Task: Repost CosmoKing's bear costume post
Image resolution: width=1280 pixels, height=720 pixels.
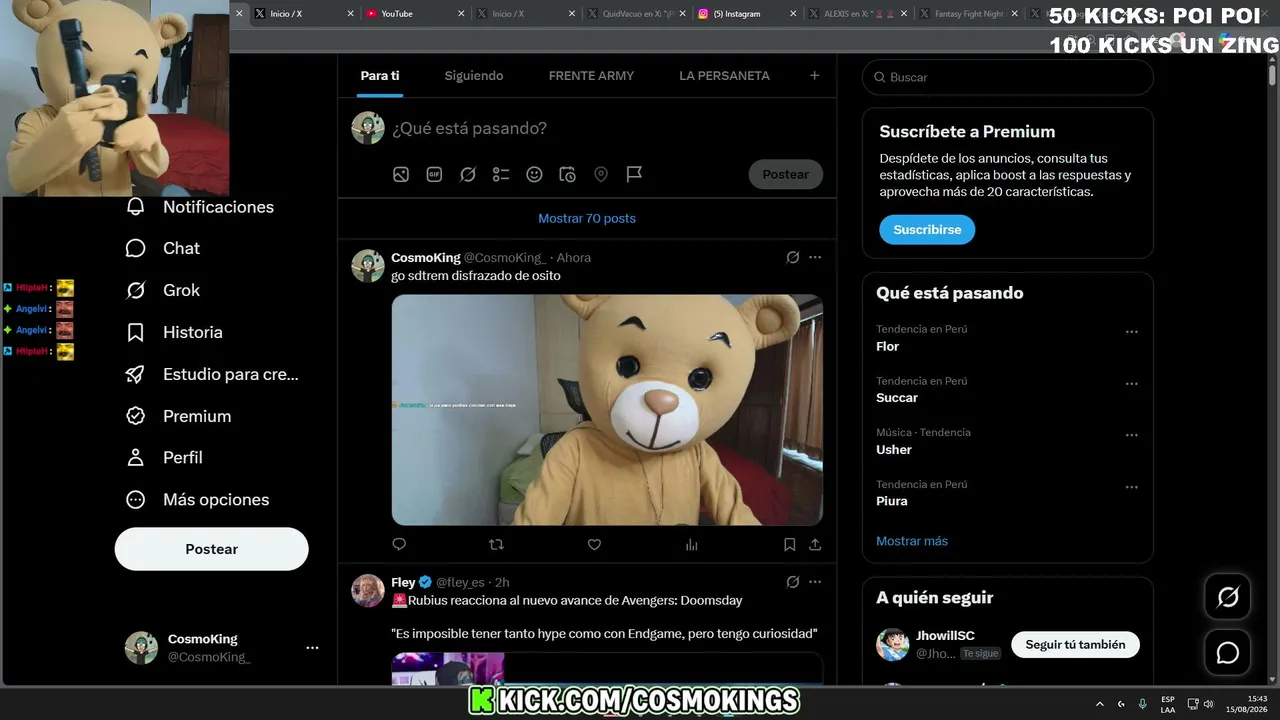Action: tap(496, 544)
